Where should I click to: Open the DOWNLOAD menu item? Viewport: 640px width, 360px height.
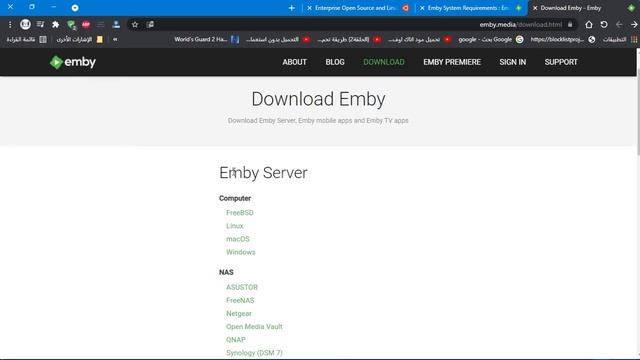pos(384,62)
